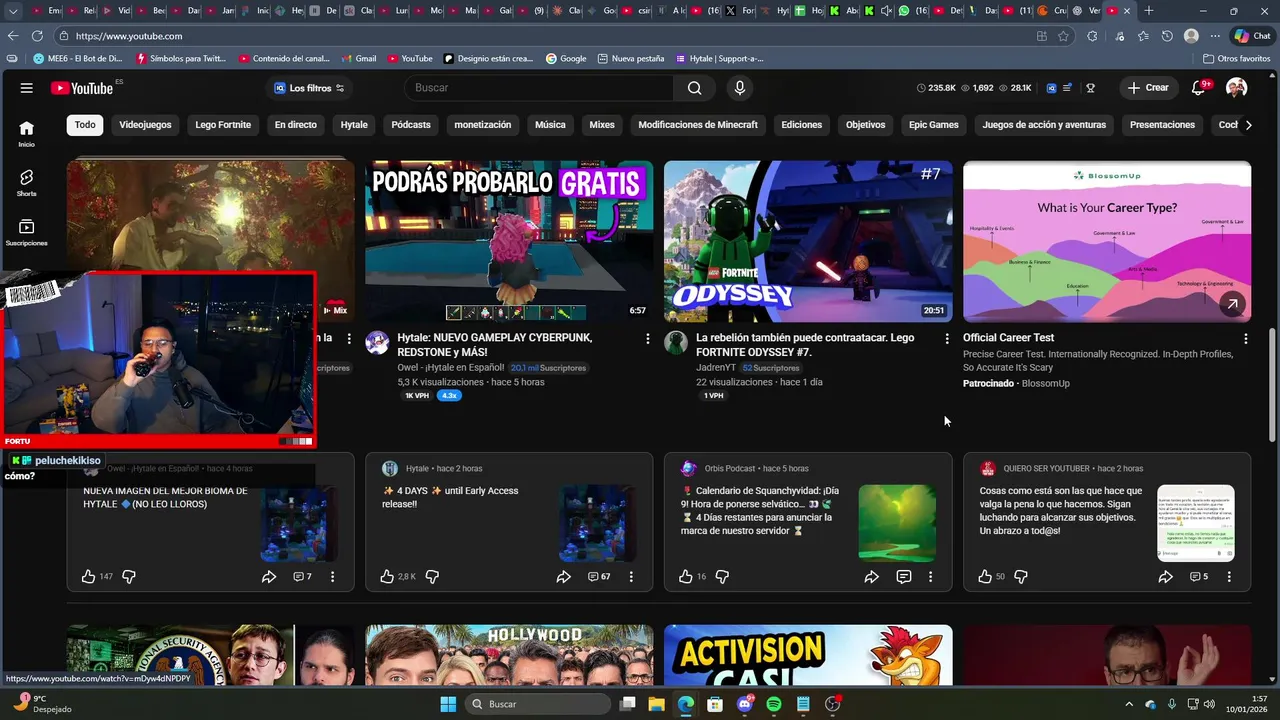Click Windows taskbar Buscar search box
This screenshot has width=1280, height=720.
pyautogui.click(x=537, y=704)
